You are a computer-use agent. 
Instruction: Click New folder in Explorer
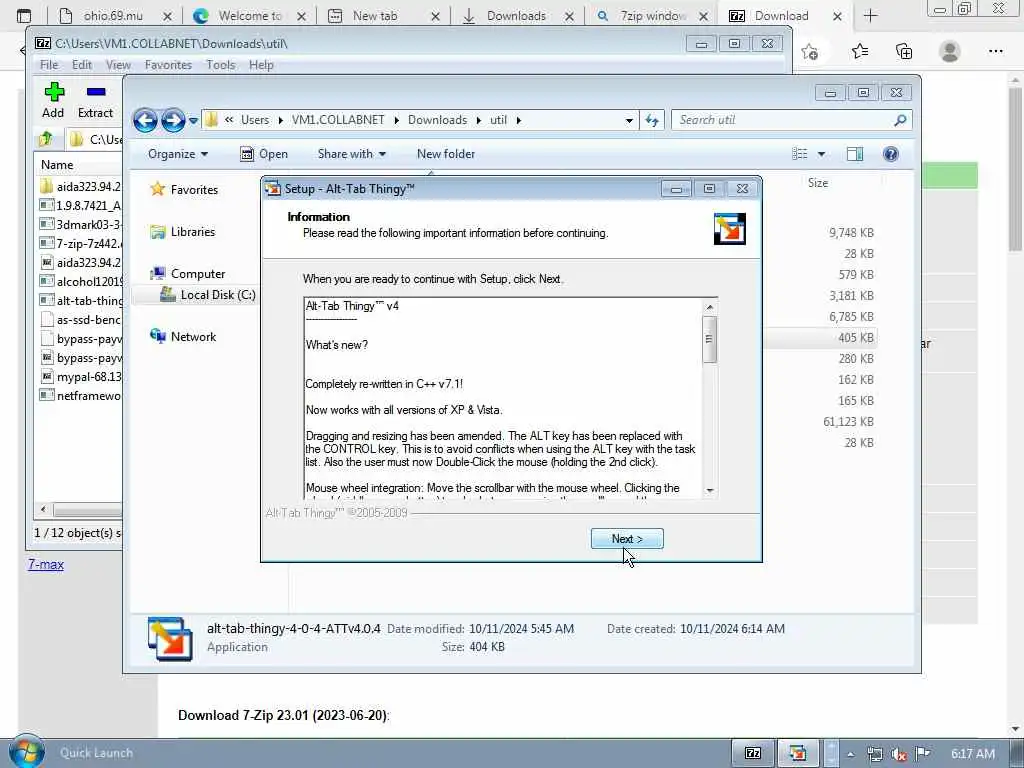(446, 154)
